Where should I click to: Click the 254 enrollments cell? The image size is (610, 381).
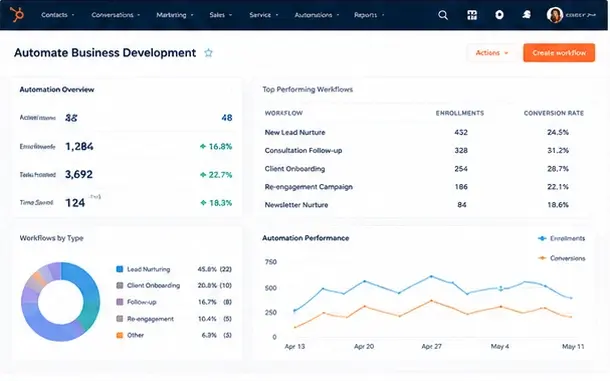[461, 169]
